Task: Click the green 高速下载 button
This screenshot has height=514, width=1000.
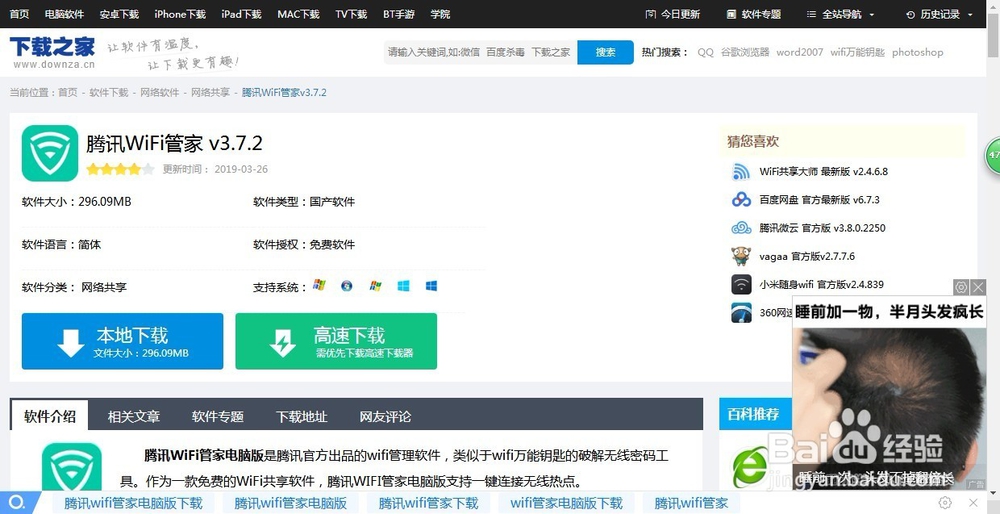Action: [x=336, y=341]
